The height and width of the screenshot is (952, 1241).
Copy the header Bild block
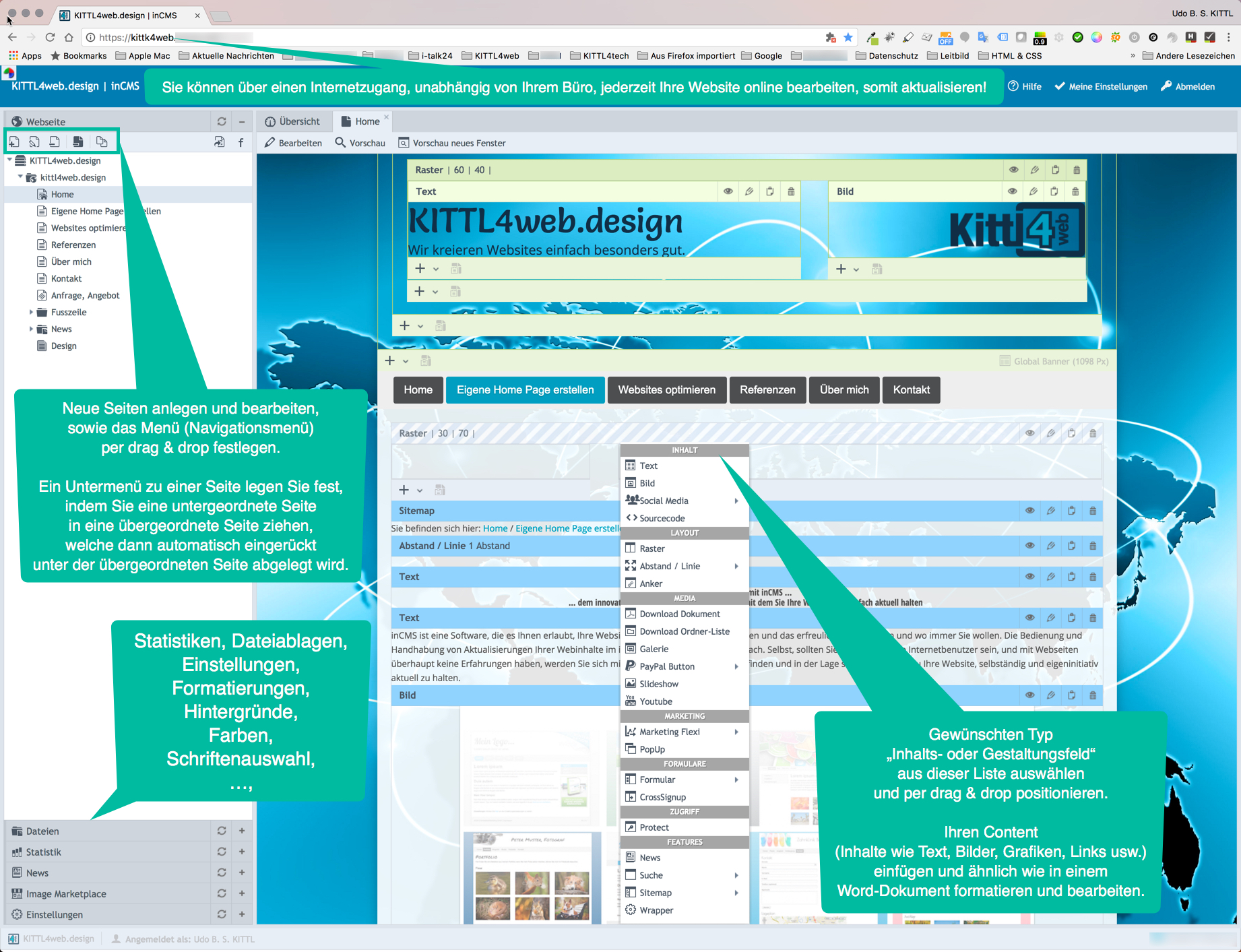point(1054,191)
